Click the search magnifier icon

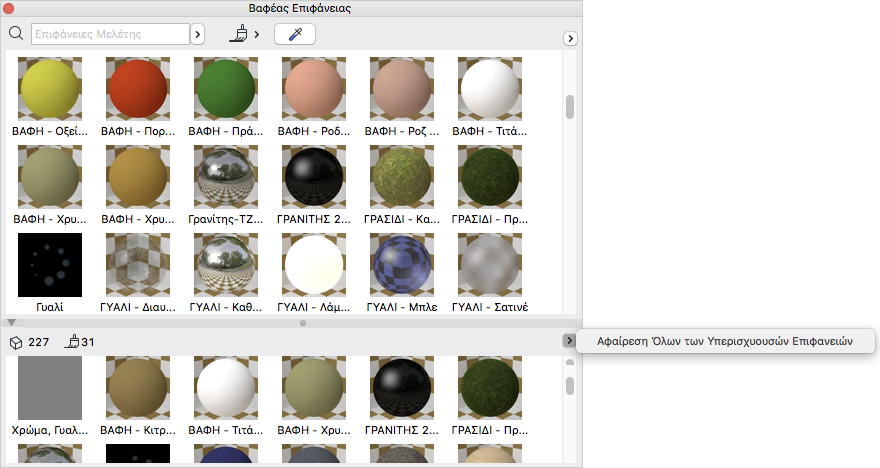pyautogui.click(x=16, y=34)
